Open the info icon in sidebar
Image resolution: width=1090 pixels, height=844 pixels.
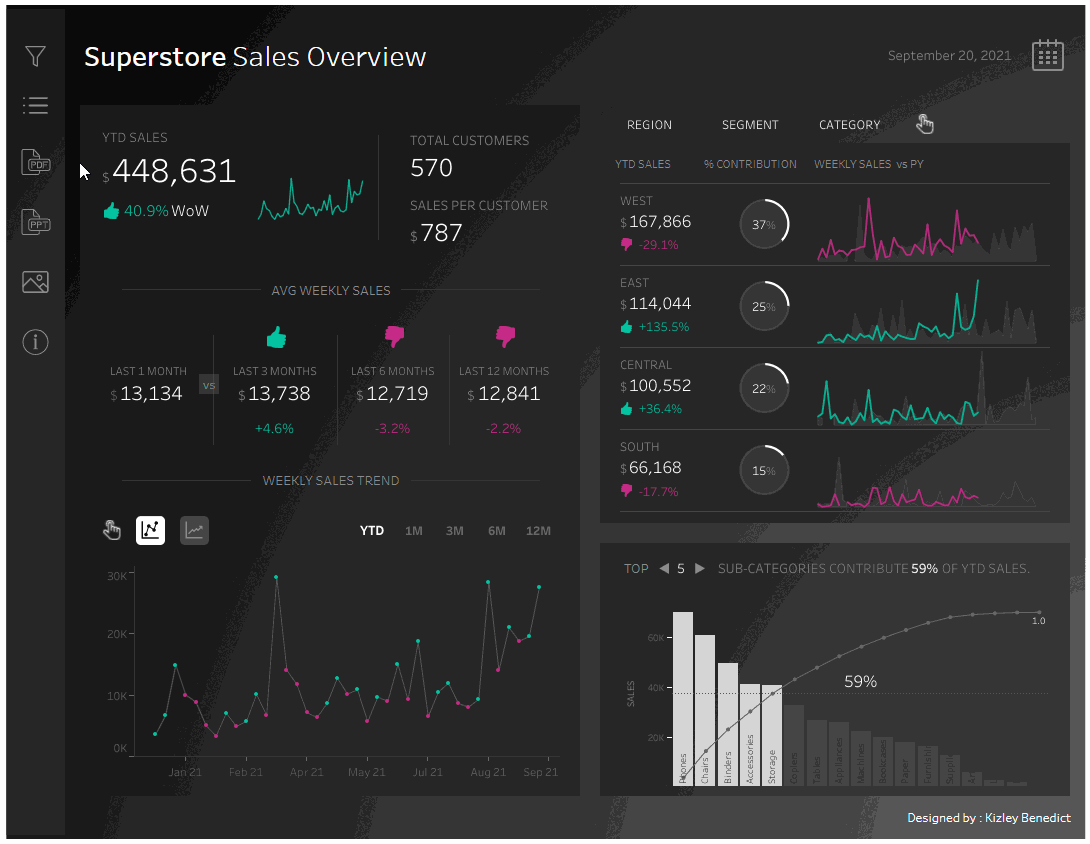35,342
